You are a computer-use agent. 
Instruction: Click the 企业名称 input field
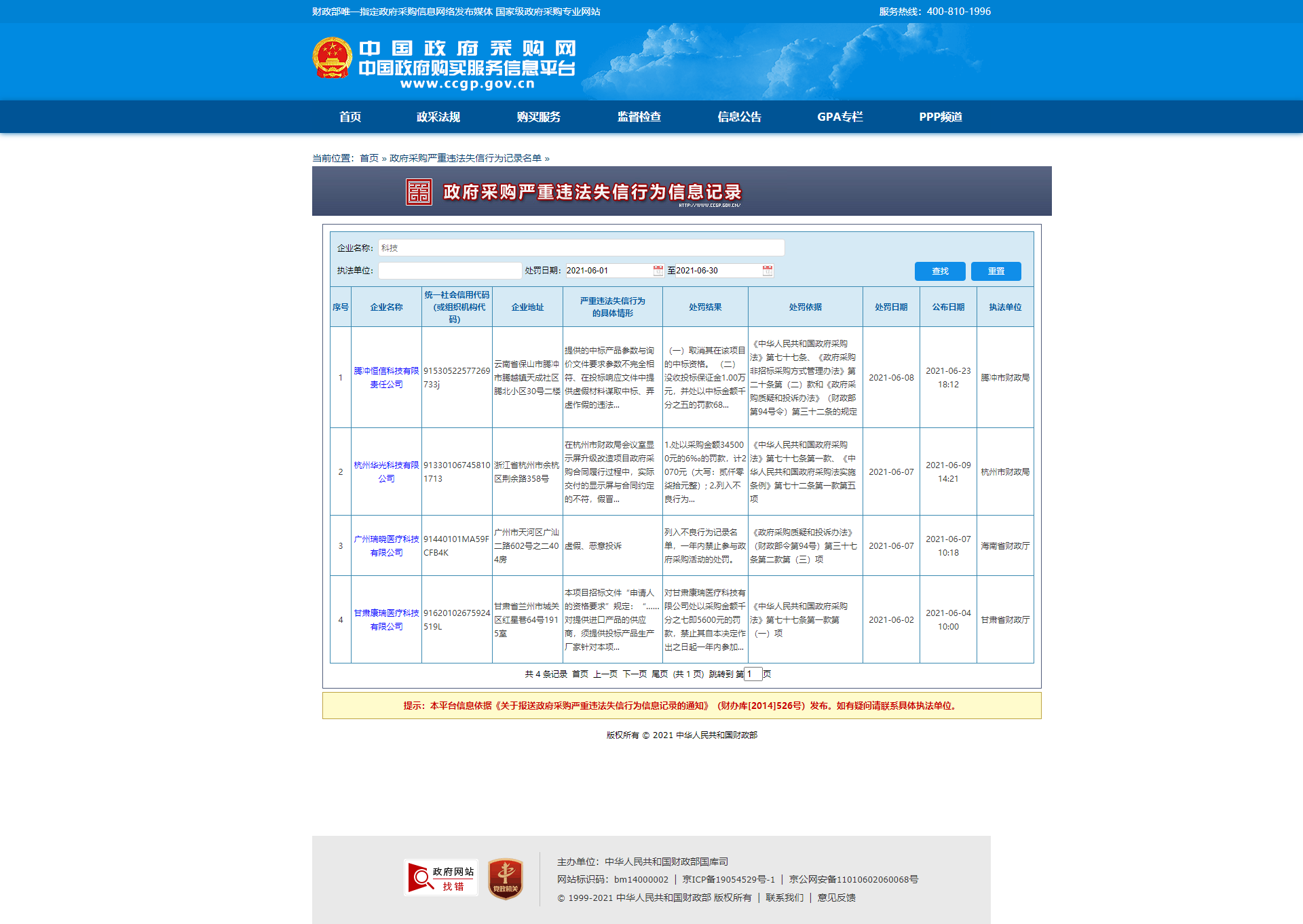point(581,248)
